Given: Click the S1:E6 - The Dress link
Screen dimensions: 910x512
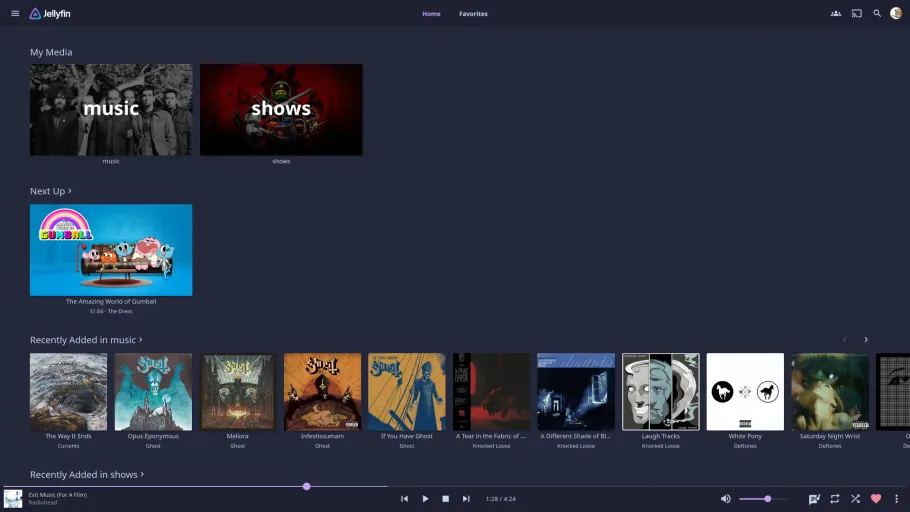Looking at the screenshot, I should pos(111,311).
